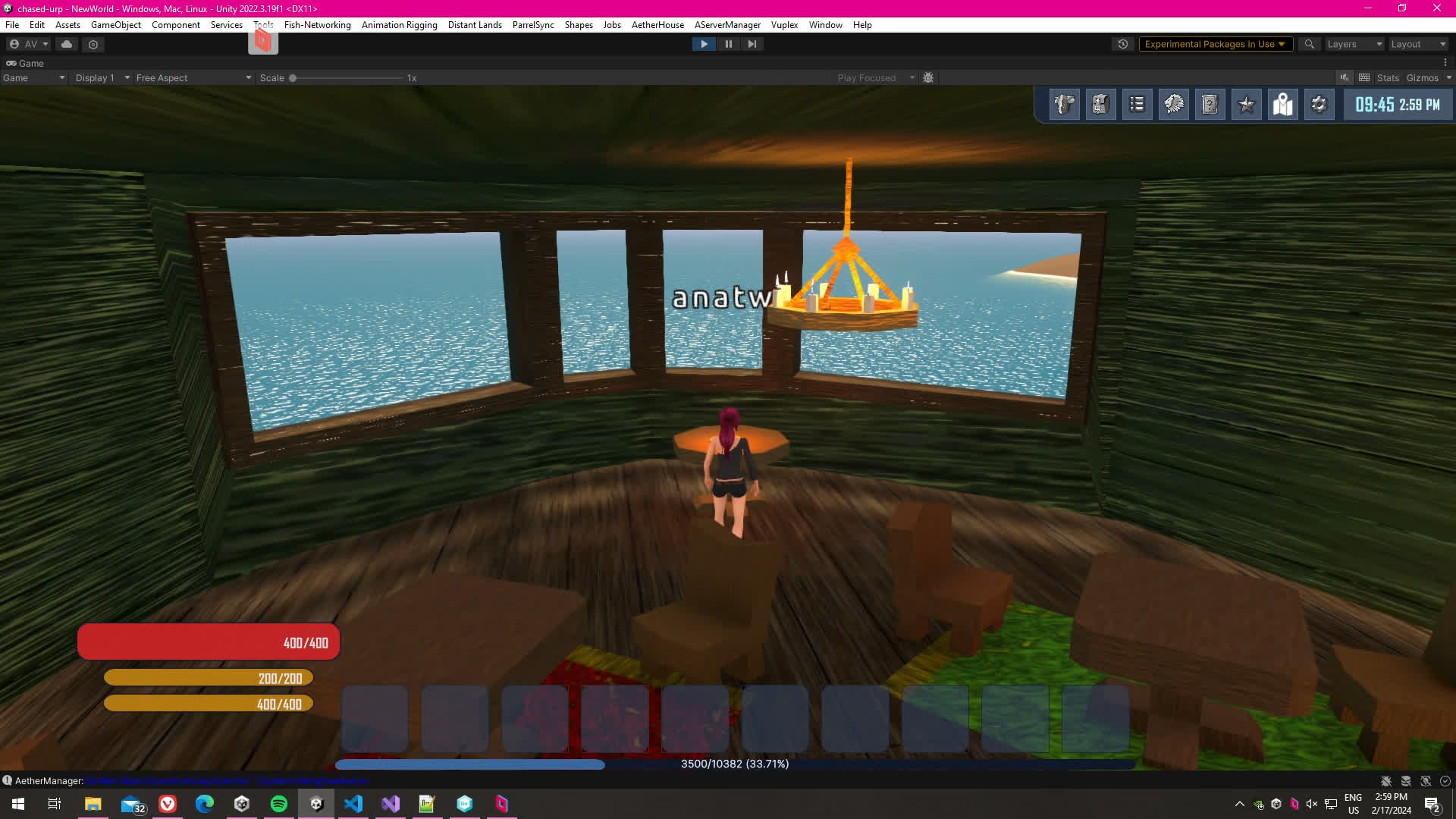
Task: Open the GameObject menu
Action: [x=115, y=25]
